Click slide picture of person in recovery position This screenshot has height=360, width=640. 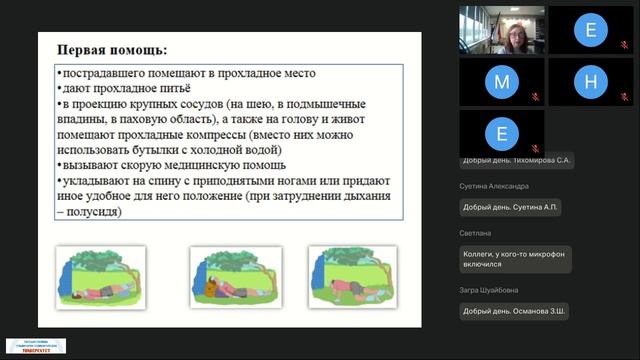[353, 277]
